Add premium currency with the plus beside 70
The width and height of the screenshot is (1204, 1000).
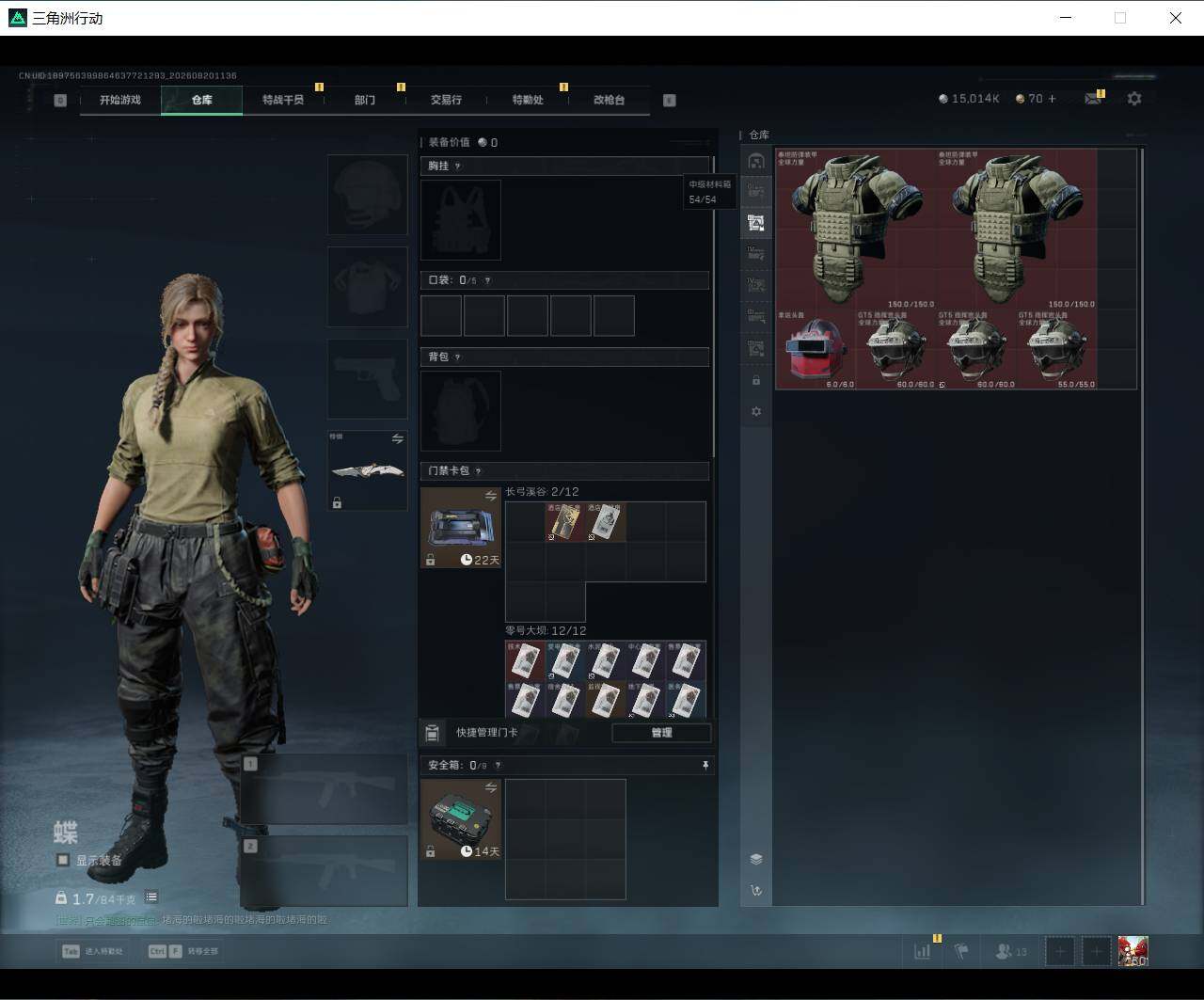point(1052,98)
